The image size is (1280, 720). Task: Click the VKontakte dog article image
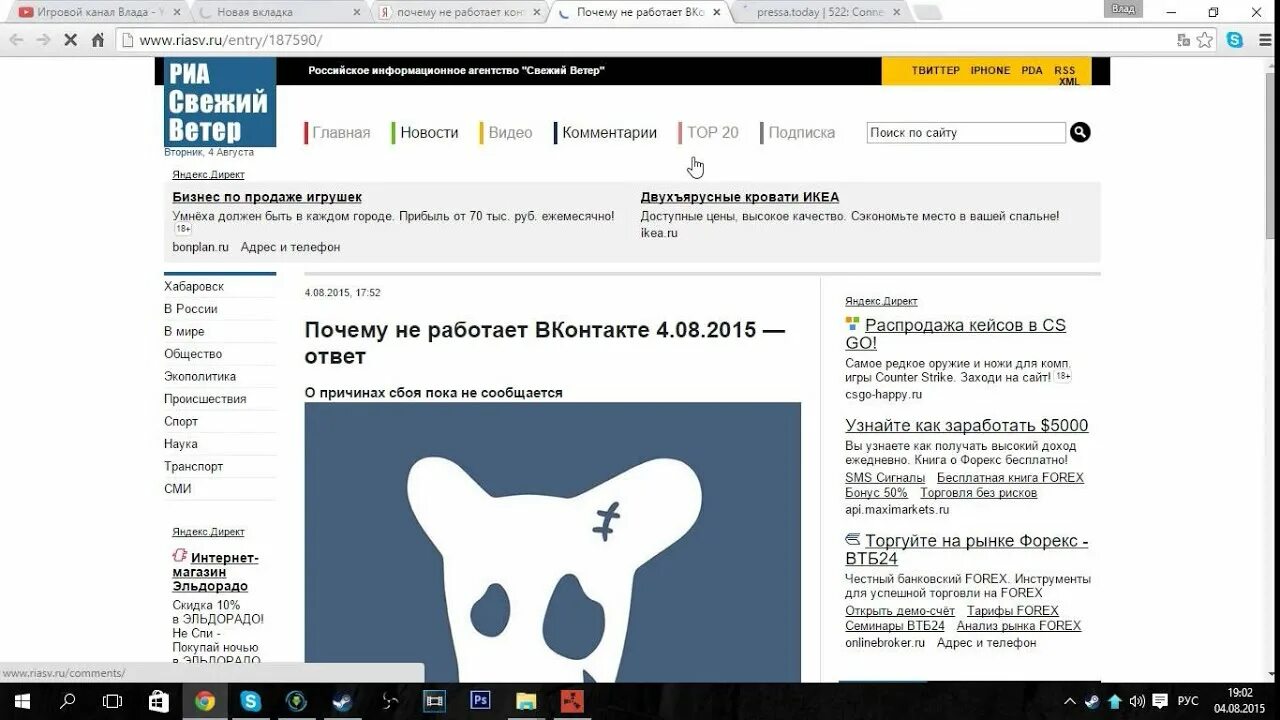click(552, 542)
